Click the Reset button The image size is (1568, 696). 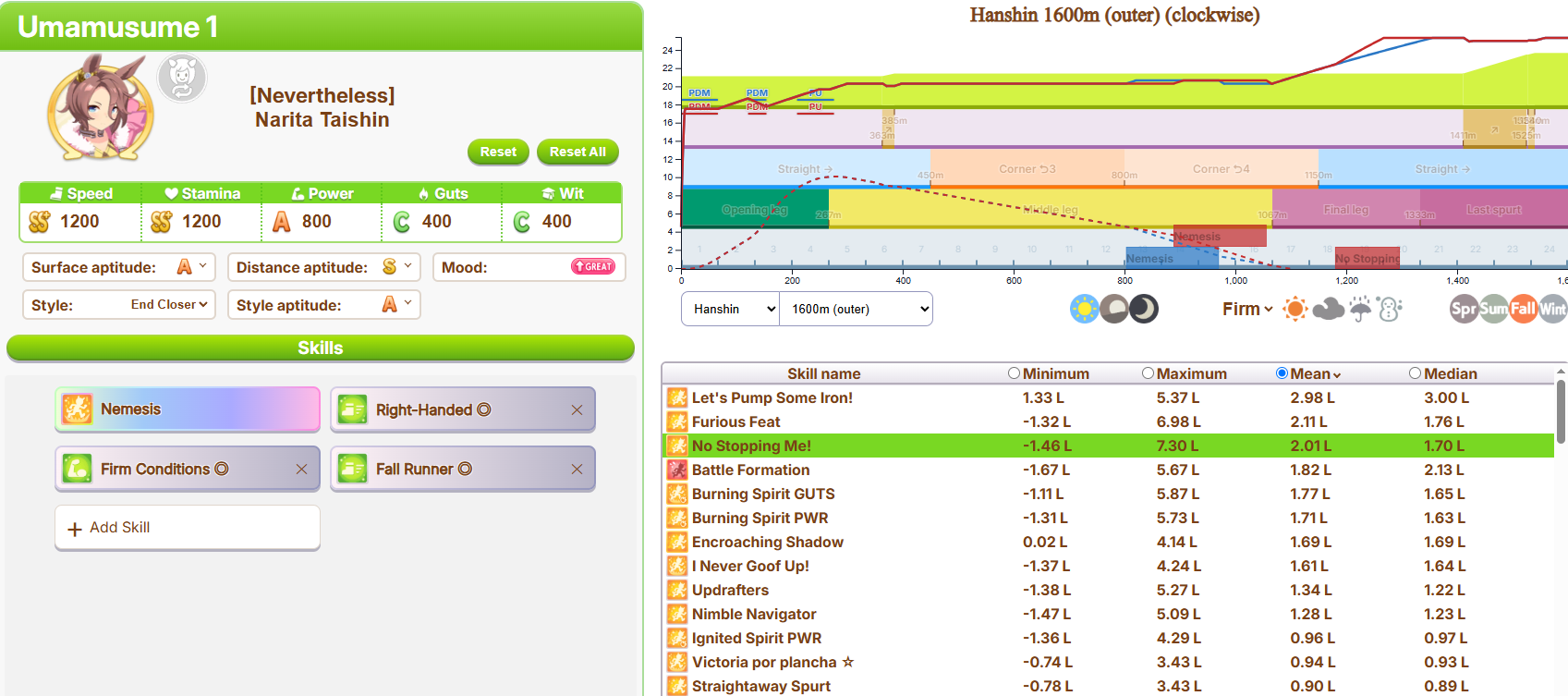[x=498, y=152]
